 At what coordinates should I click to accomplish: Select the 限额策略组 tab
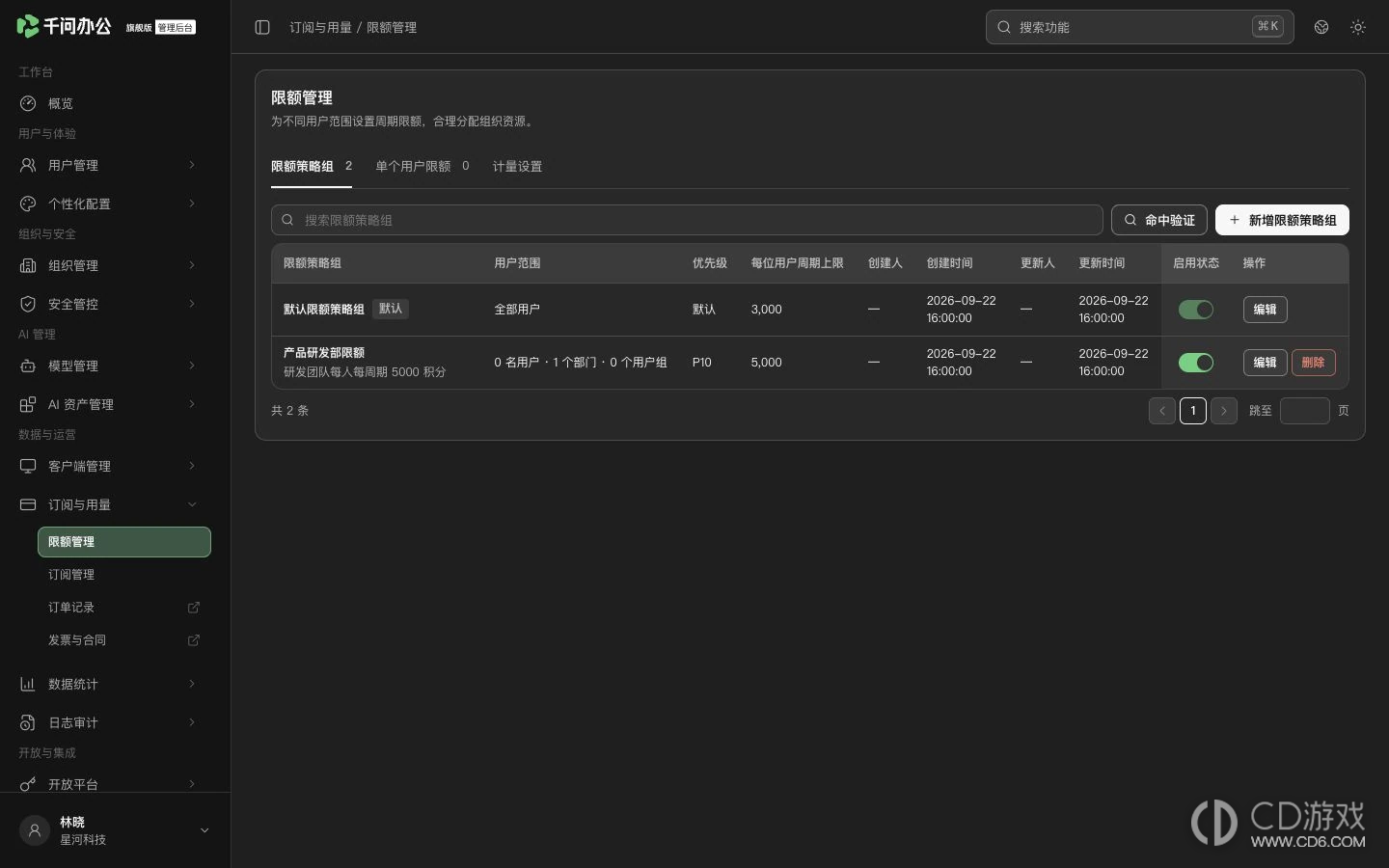312,166
